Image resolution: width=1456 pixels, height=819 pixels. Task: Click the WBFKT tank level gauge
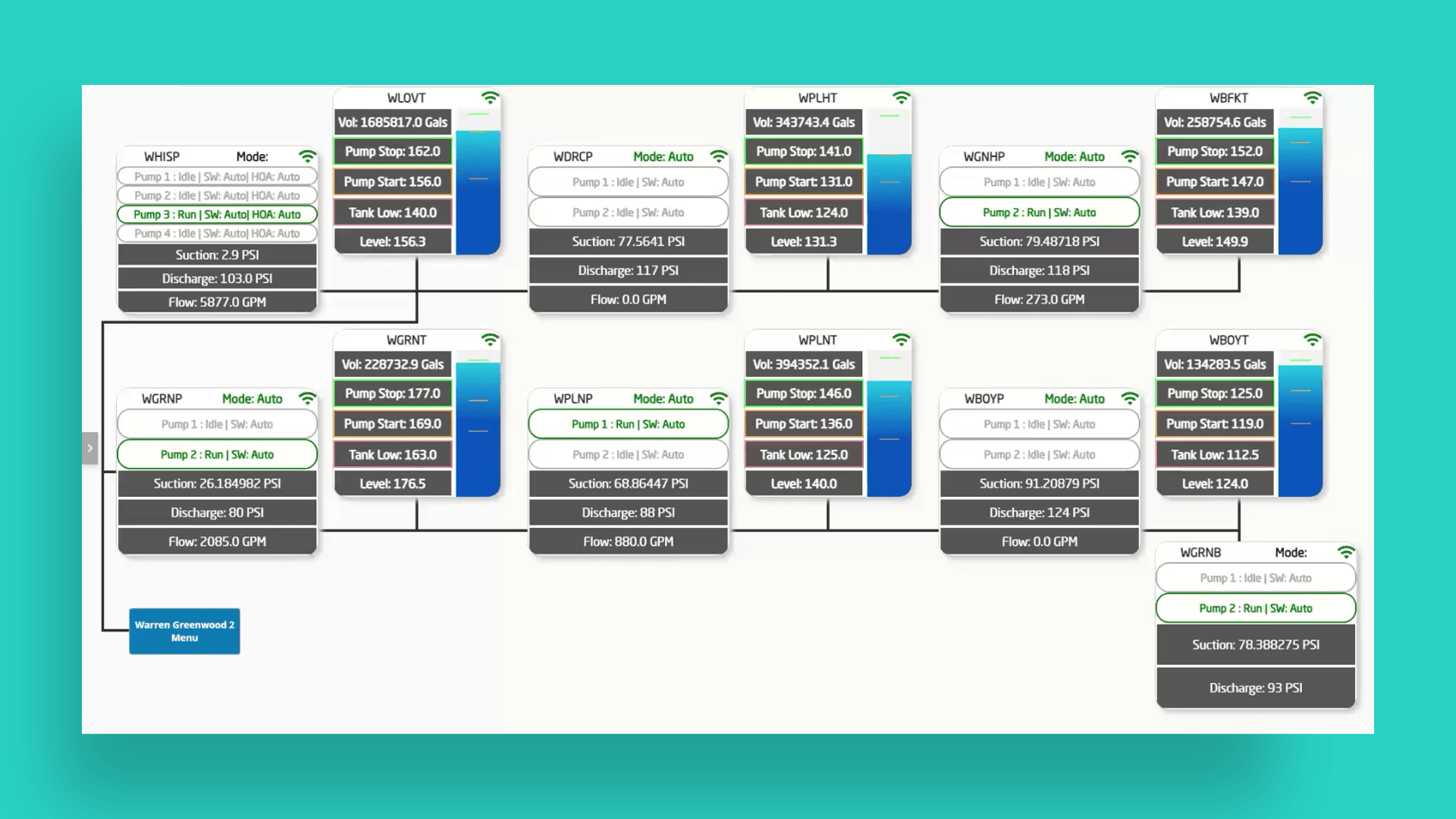click(x=1300, y=182)
